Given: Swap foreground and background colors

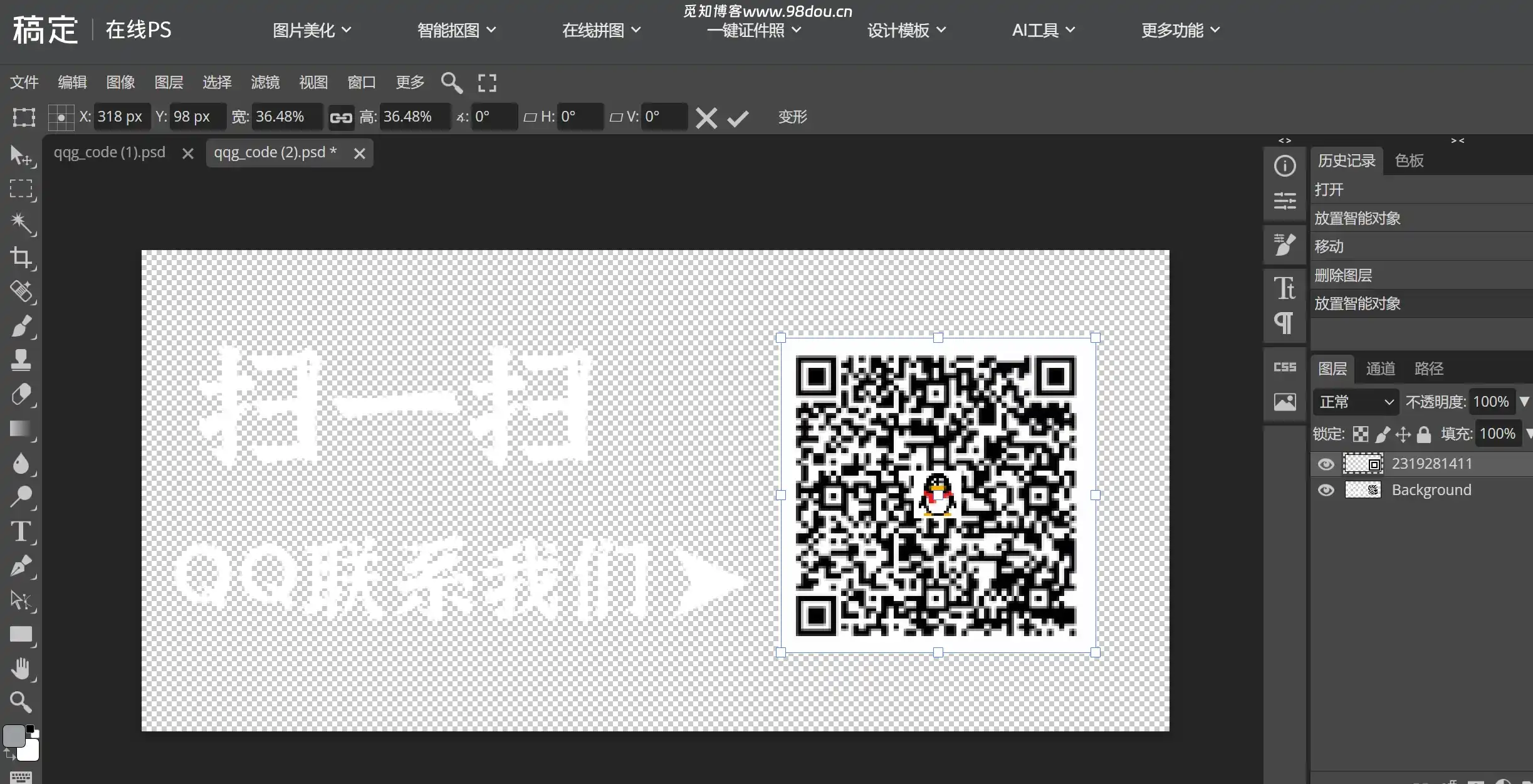Looking at the screenshot, I should pos(9,754).
